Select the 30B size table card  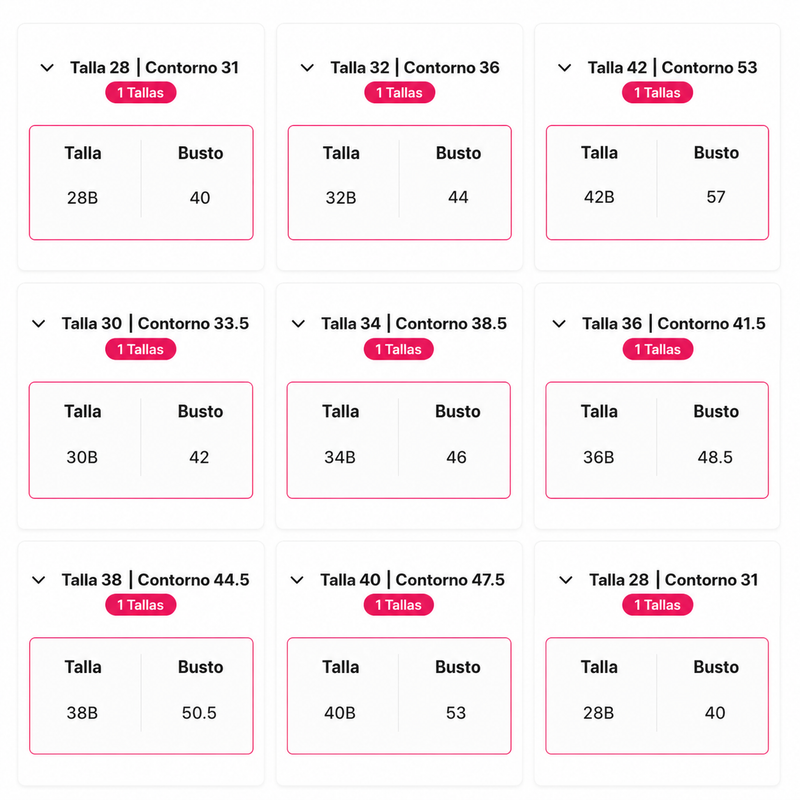(x=141, y=440)
